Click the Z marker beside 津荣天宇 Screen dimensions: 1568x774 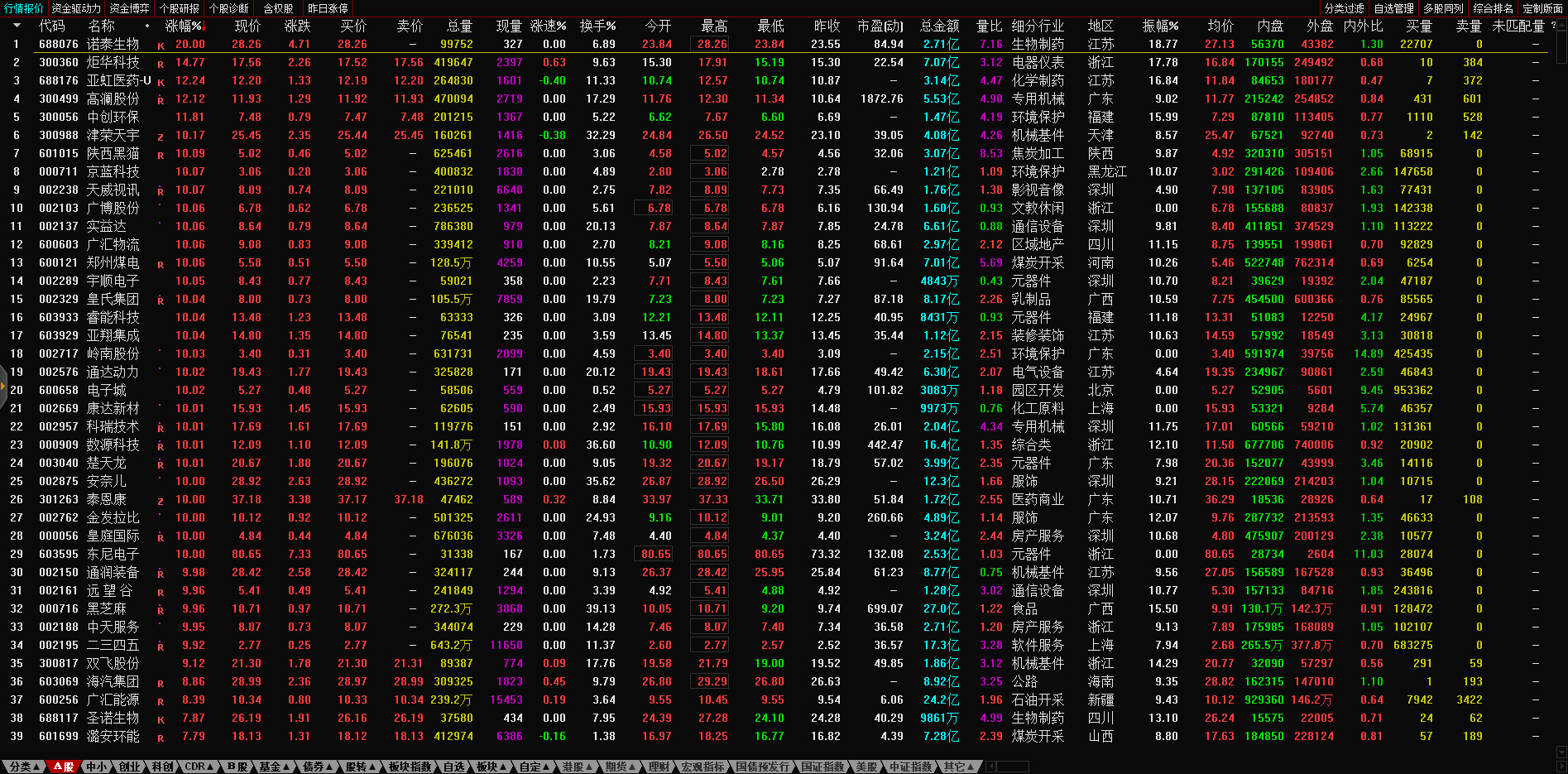161,136
